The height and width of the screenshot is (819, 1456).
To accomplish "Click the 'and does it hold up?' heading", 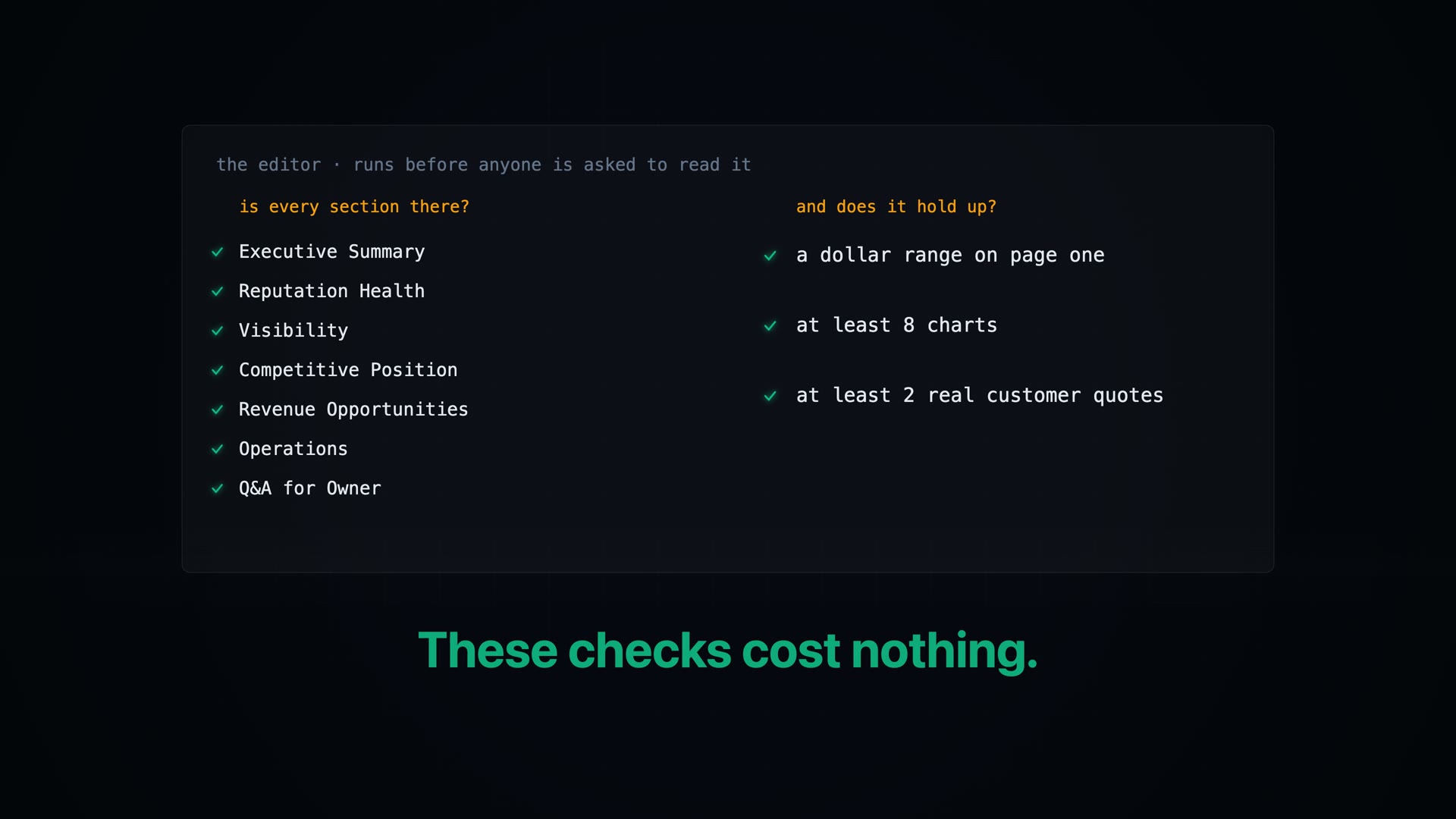I will click(x=896, y=206).
